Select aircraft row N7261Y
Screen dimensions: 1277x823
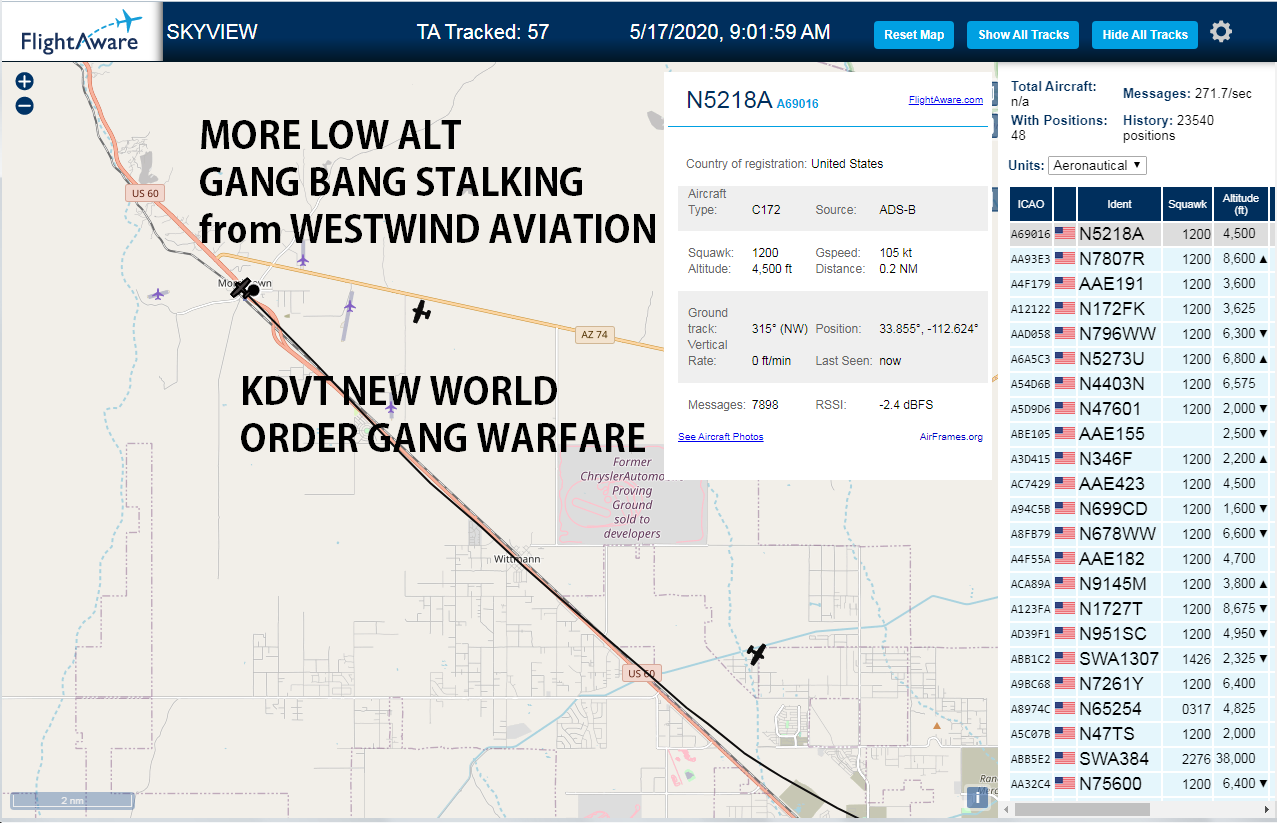(x=1139, y=684)
